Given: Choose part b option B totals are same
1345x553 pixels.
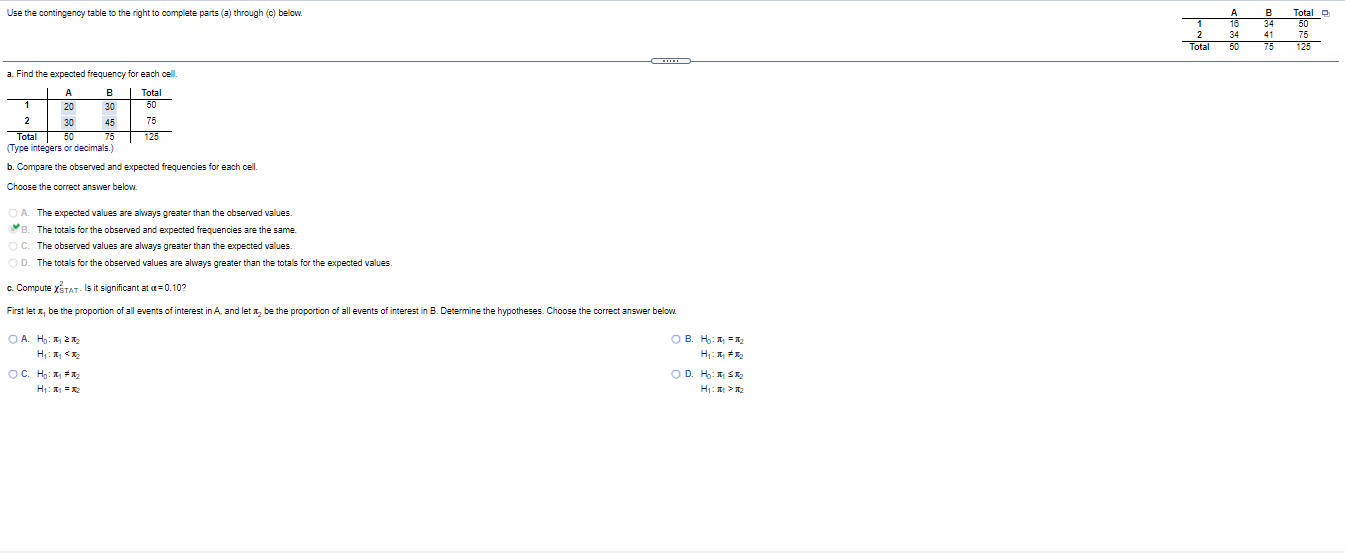Looking at the screenshot, I should (x=13, y=229).
